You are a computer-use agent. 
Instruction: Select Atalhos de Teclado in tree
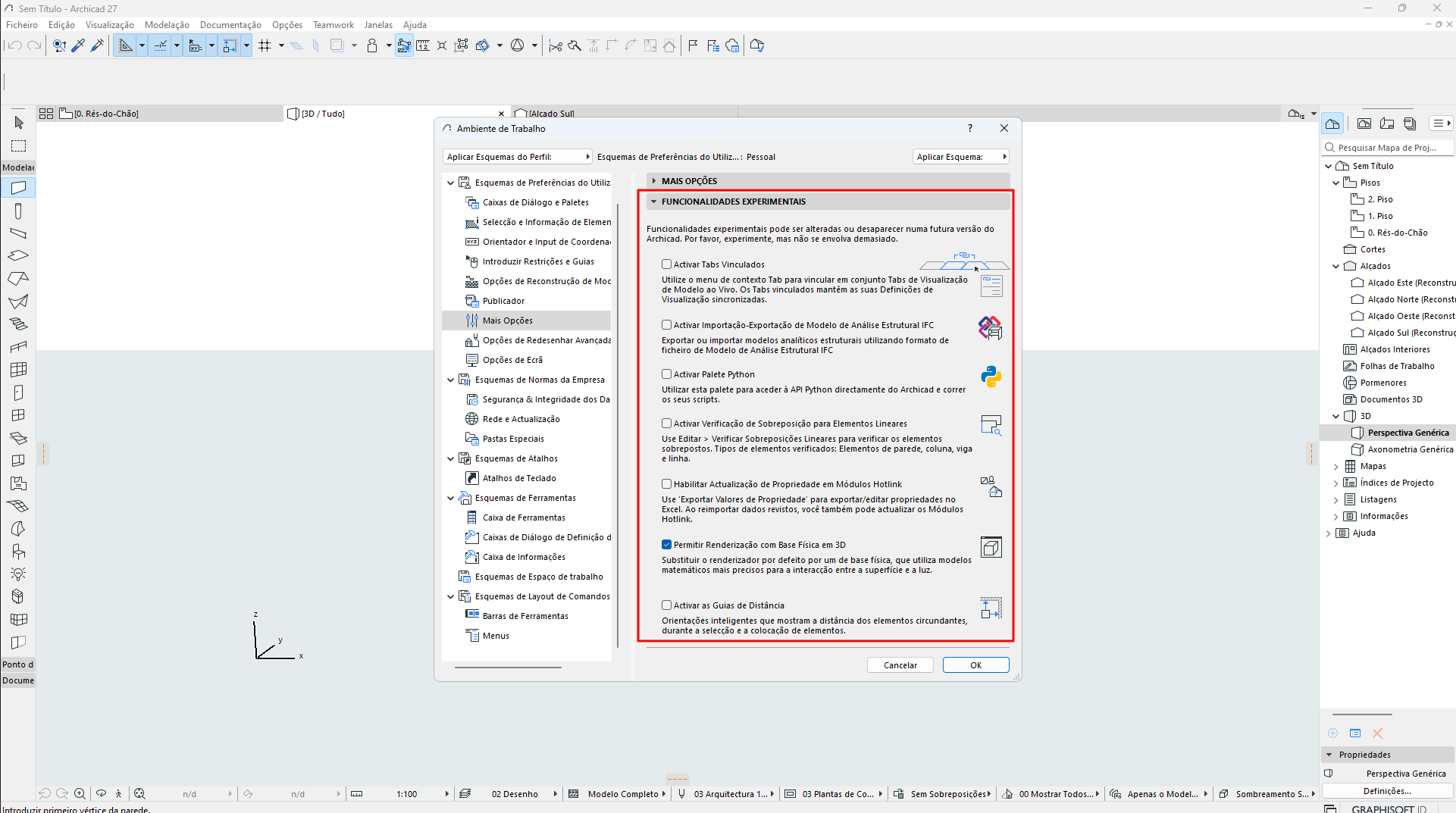(519, 478)
